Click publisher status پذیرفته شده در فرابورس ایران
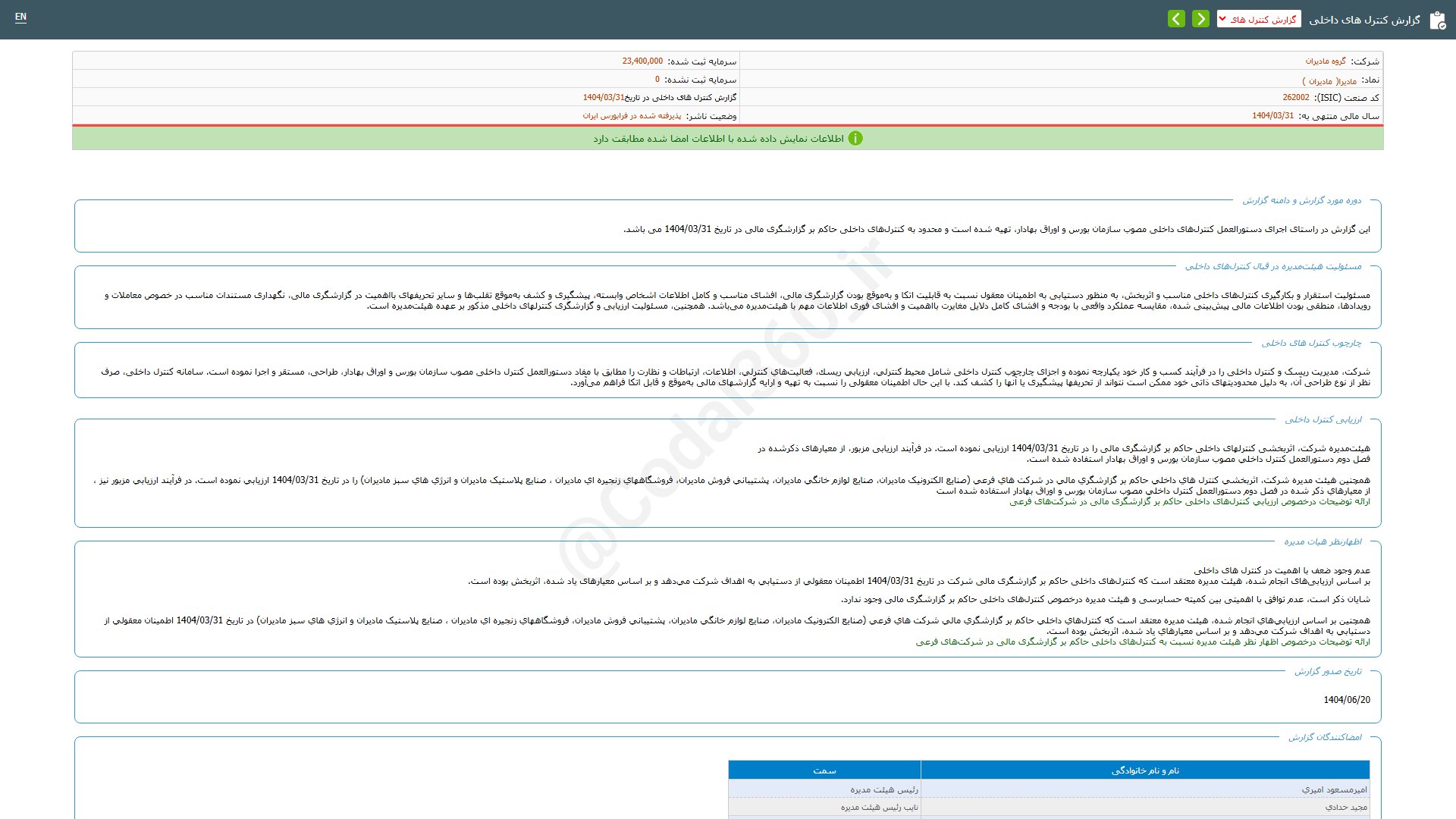1456x819 pixels. click(632, 116)
